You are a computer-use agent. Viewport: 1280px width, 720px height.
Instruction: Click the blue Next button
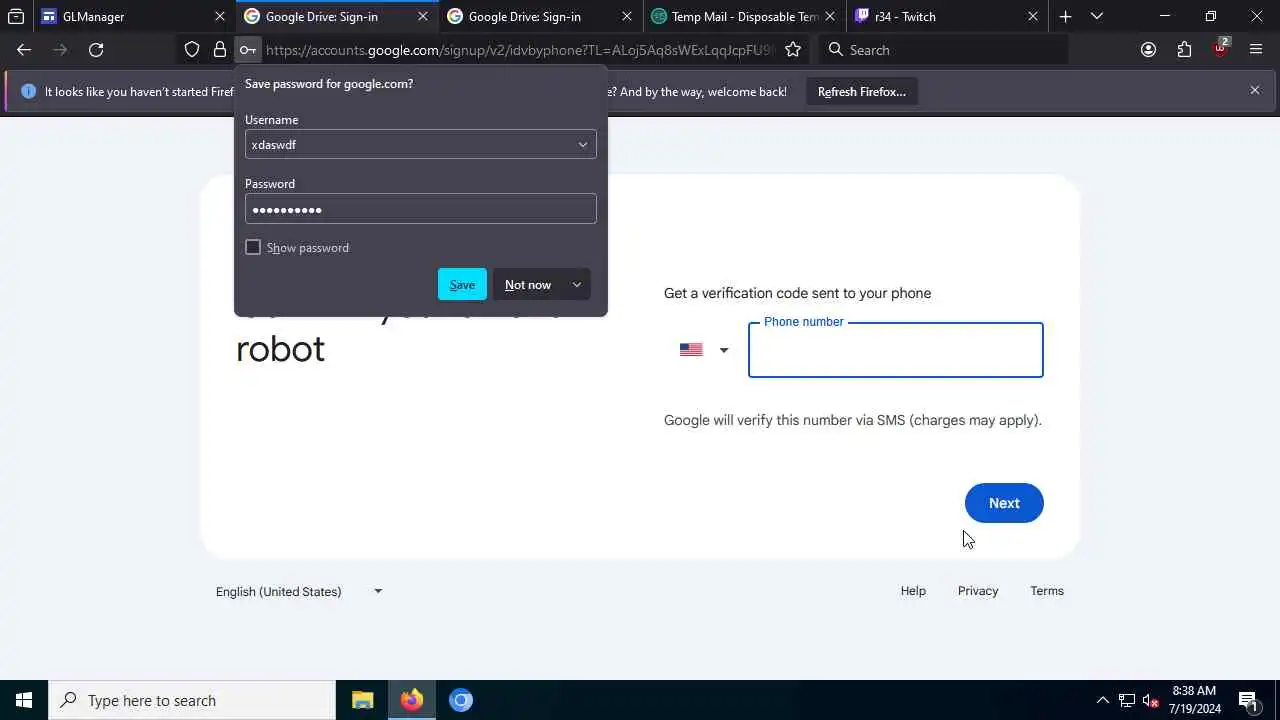pyautogui.click(x=1004, y=503)
